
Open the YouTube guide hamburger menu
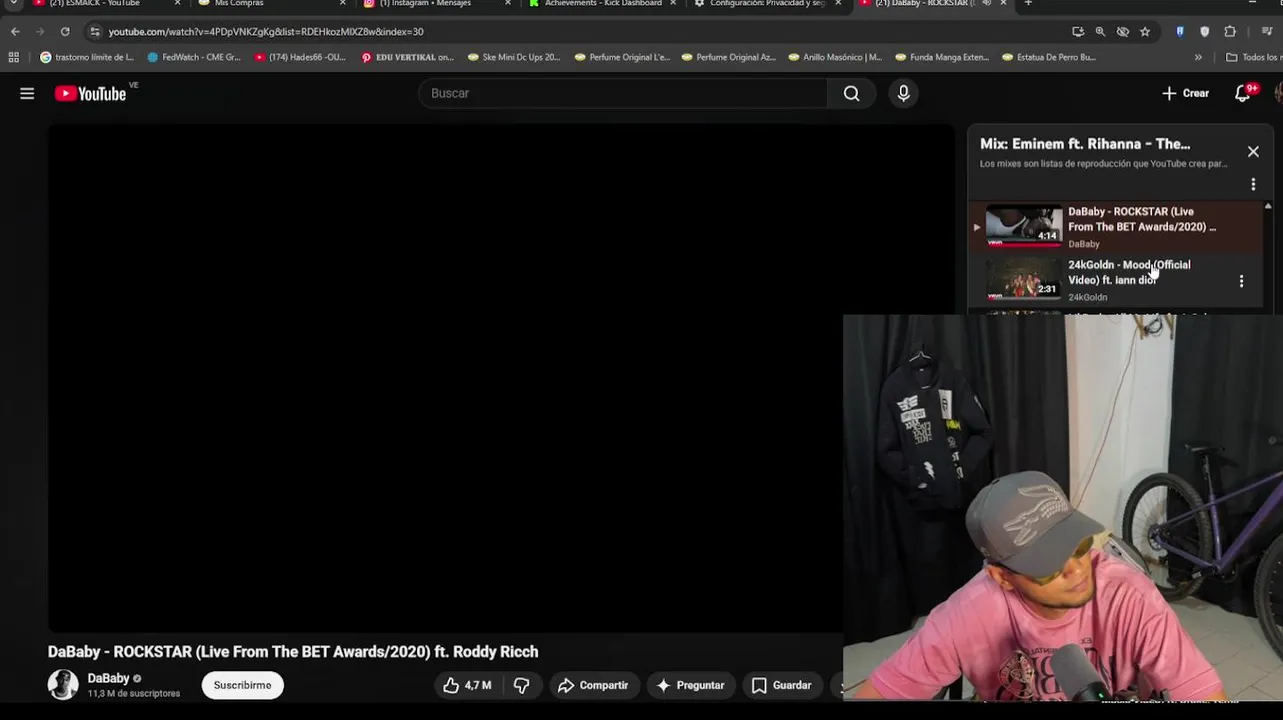click(x=27, y=93)
